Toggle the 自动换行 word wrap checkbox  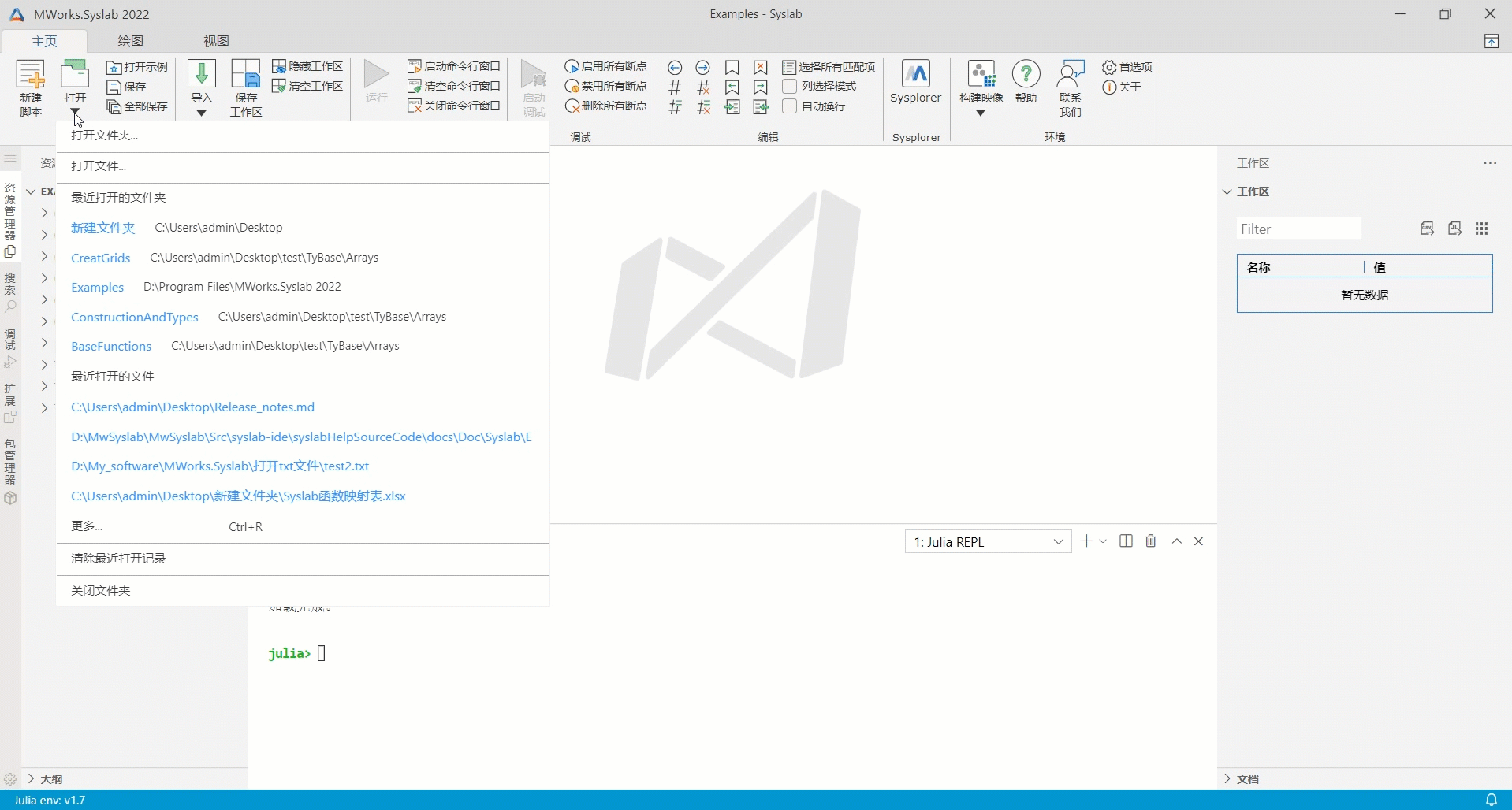pos(790,106)
